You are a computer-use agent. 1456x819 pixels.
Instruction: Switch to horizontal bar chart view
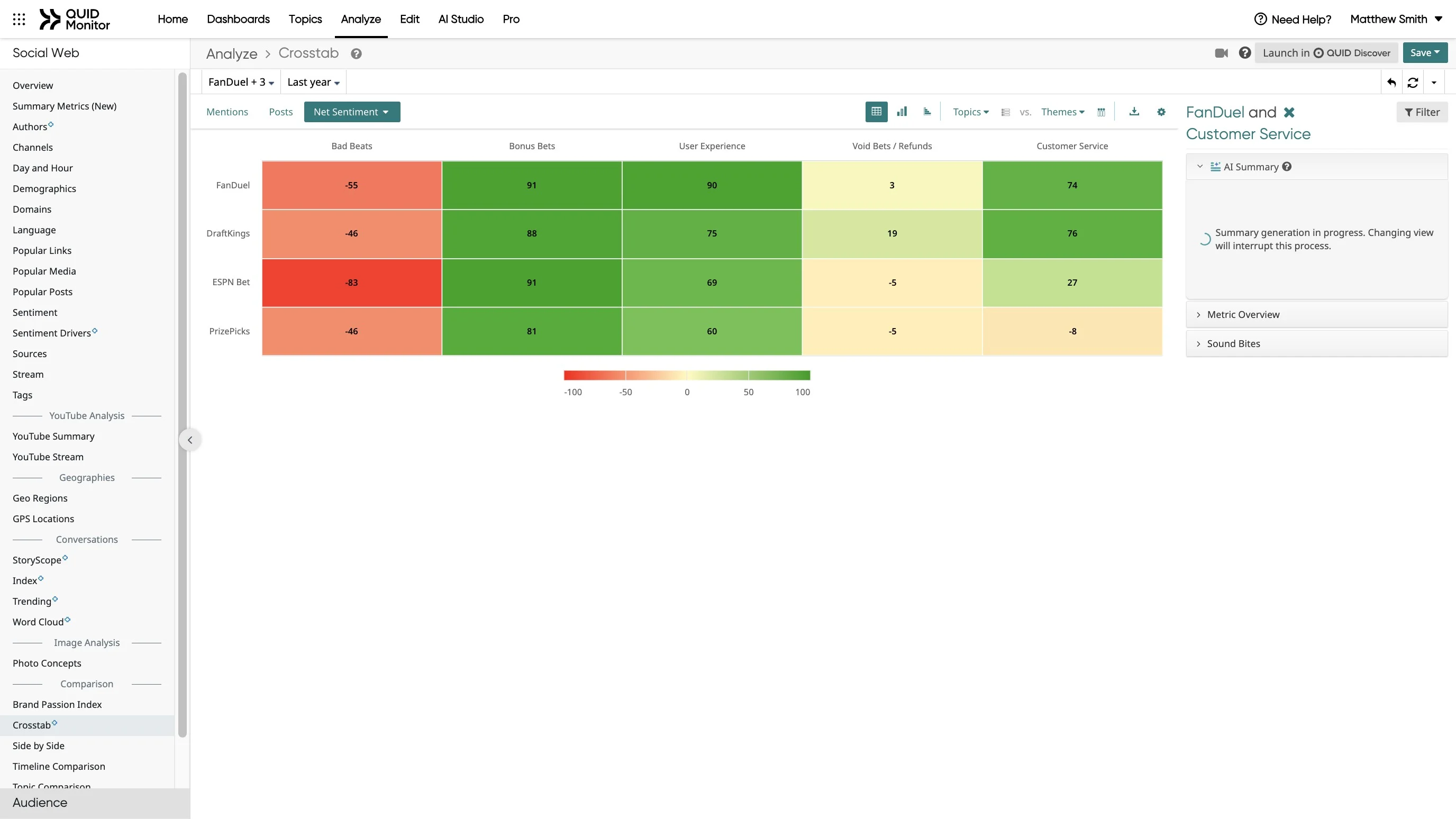(x=927, y=112)
